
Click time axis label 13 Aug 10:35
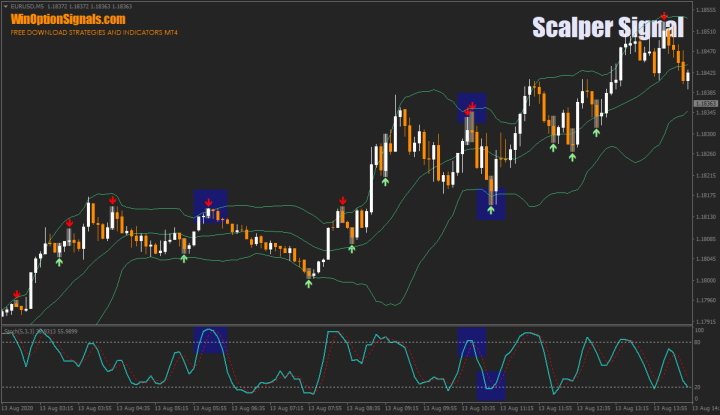[479, 408]
